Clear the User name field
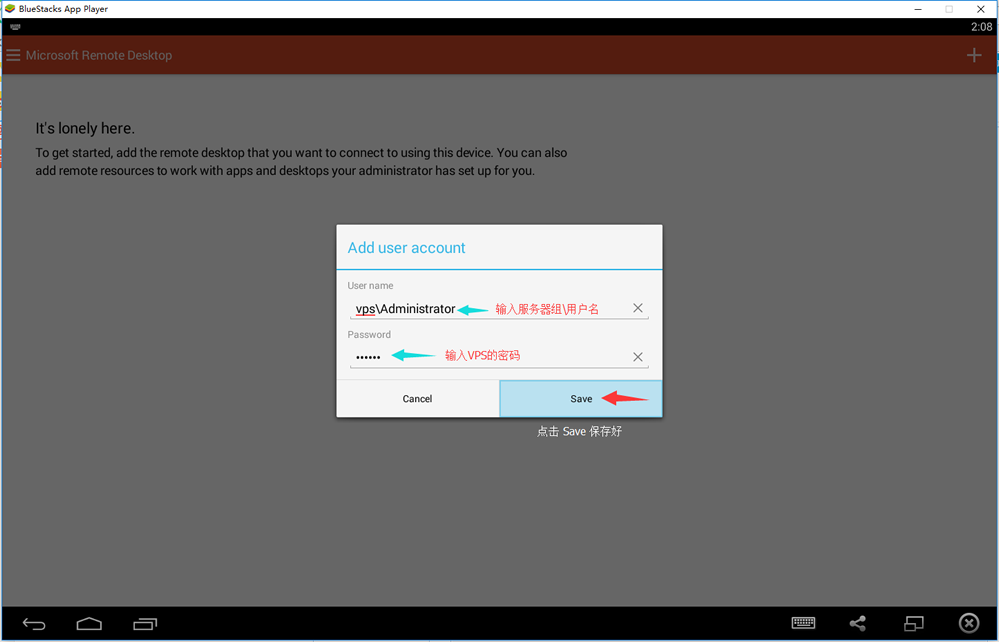 tap(638, 308)
